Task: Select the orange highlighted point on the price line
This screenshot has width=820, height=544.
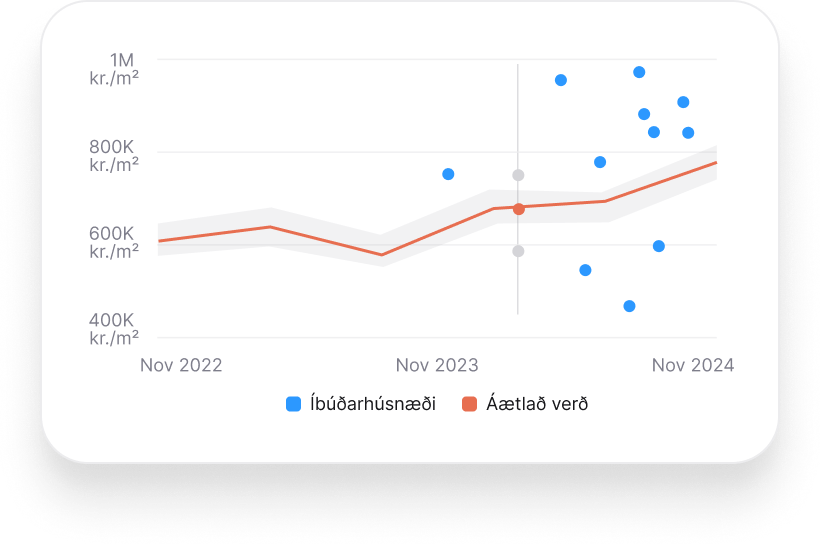Action: point(518,209)
